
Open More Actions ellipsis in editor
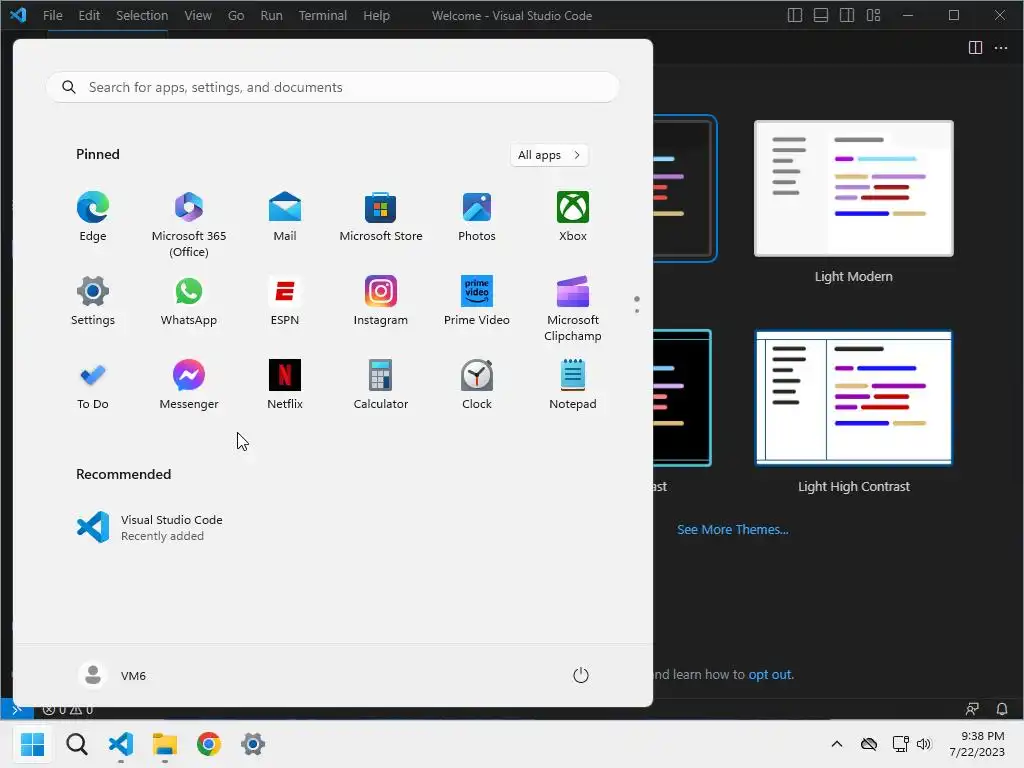pos(1000,48)
